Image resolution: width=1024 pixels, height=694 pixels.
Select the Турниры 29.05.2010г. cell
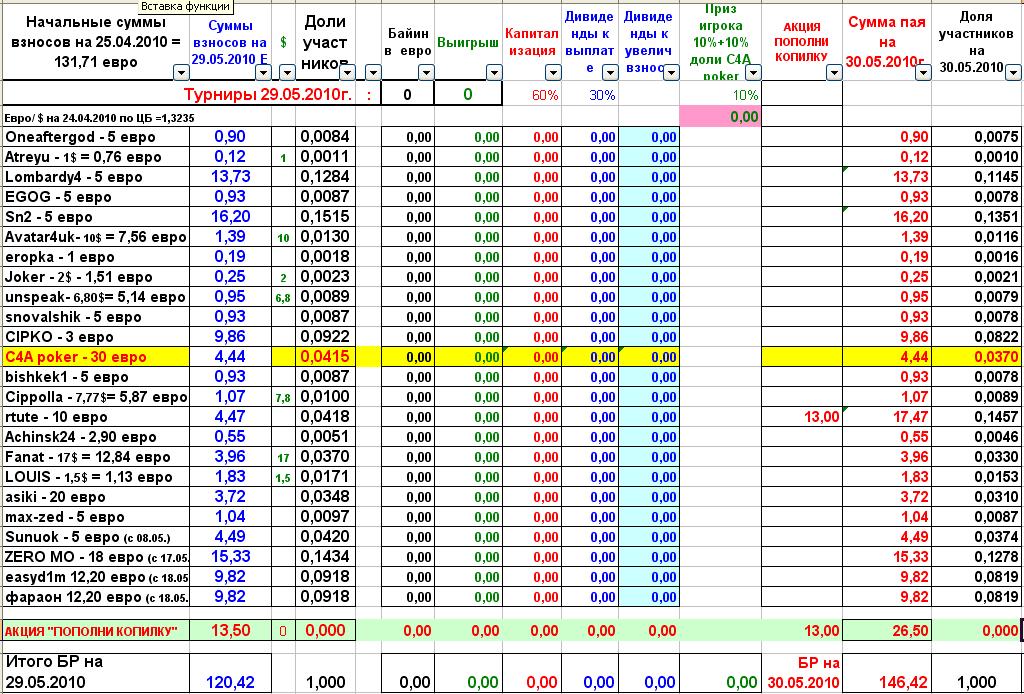[268, 94]
